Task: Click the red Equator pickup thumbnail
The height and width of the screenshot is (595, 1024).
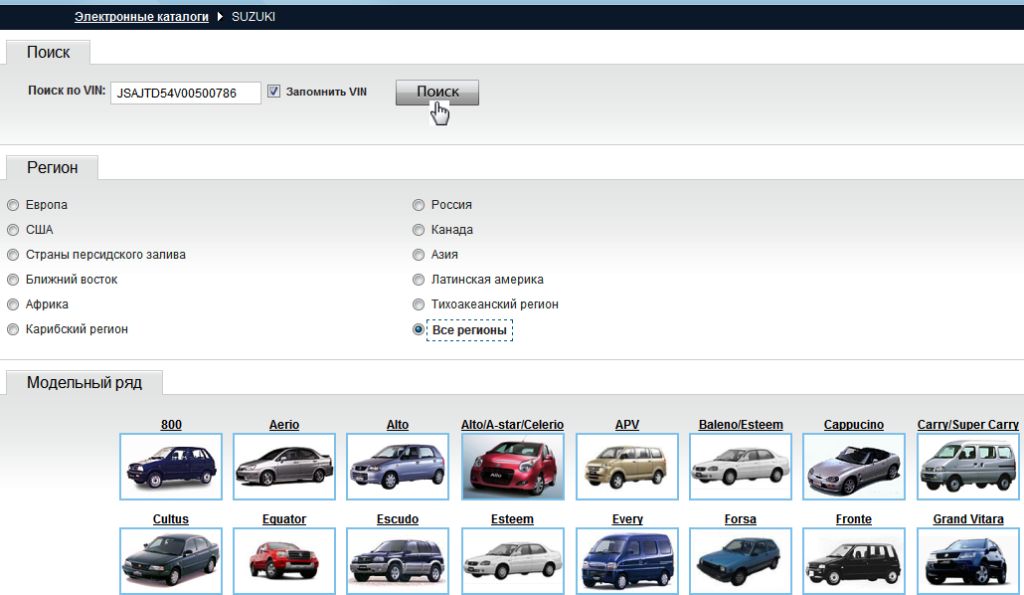Action: (x=284, y=561)
